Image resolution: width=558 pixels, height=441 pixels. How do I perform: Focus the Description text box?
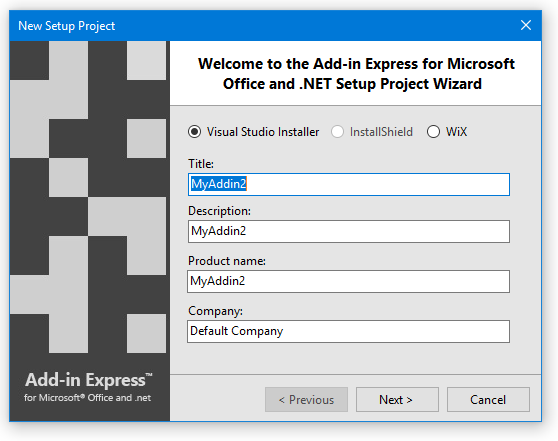click(x=349, y=231)
